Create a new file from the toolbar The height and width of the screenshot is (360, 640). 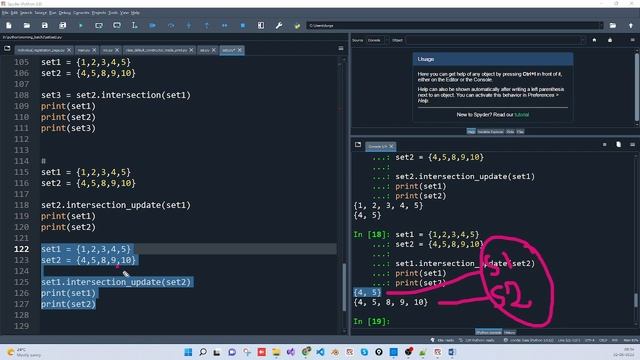pyautogui.click(x=9, y=25)
